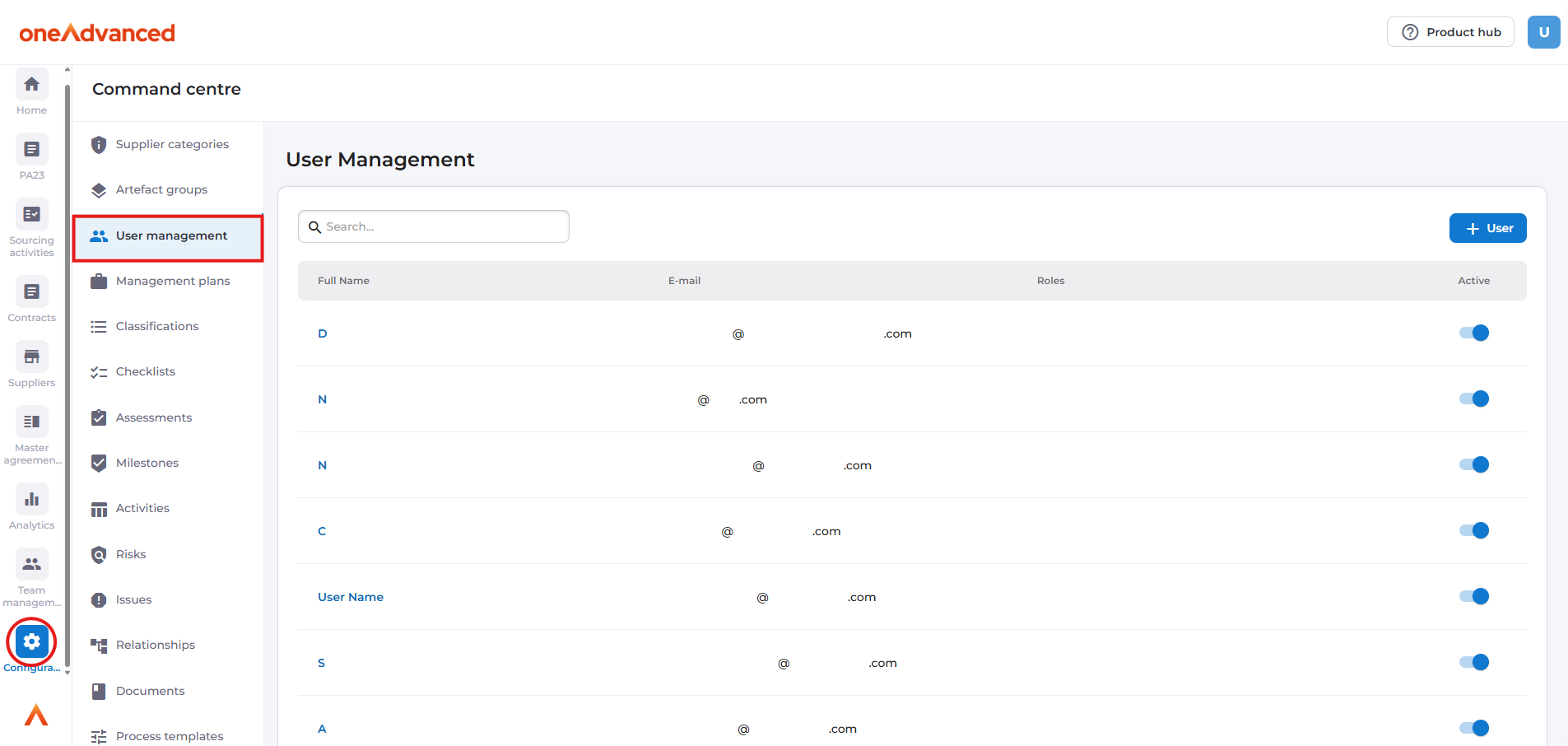Open the Suppliers storefront icon

[x=31, y=357]
